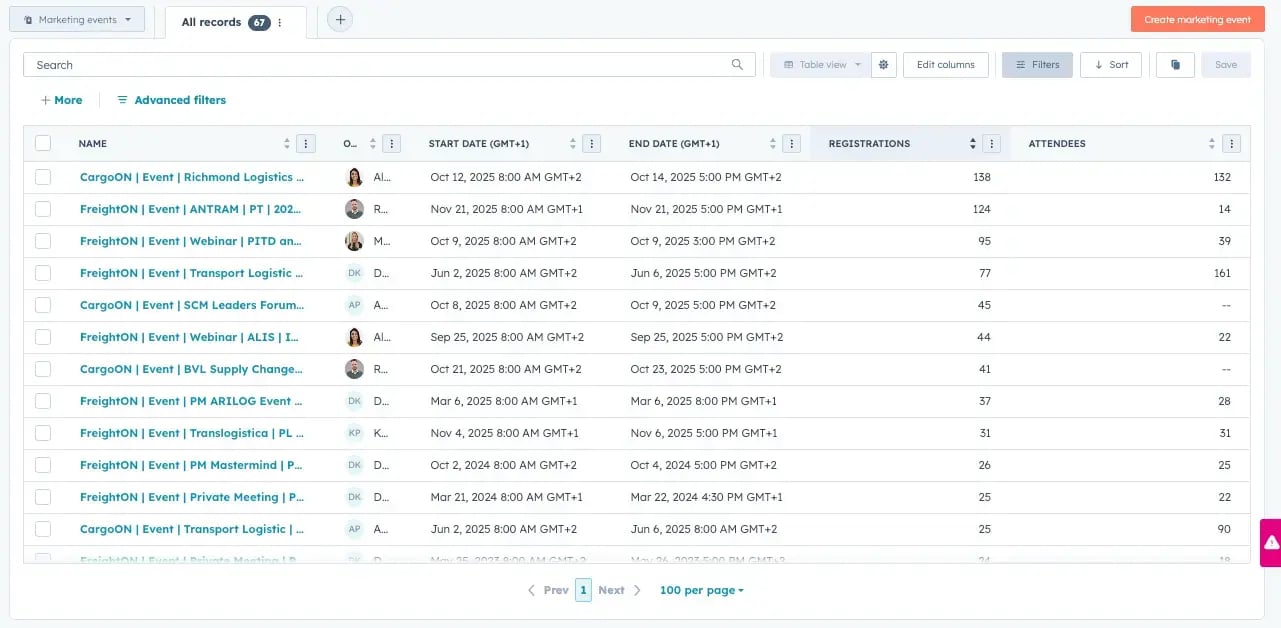Select the SCM Leaders Forum row checkbox

point(43,305)
